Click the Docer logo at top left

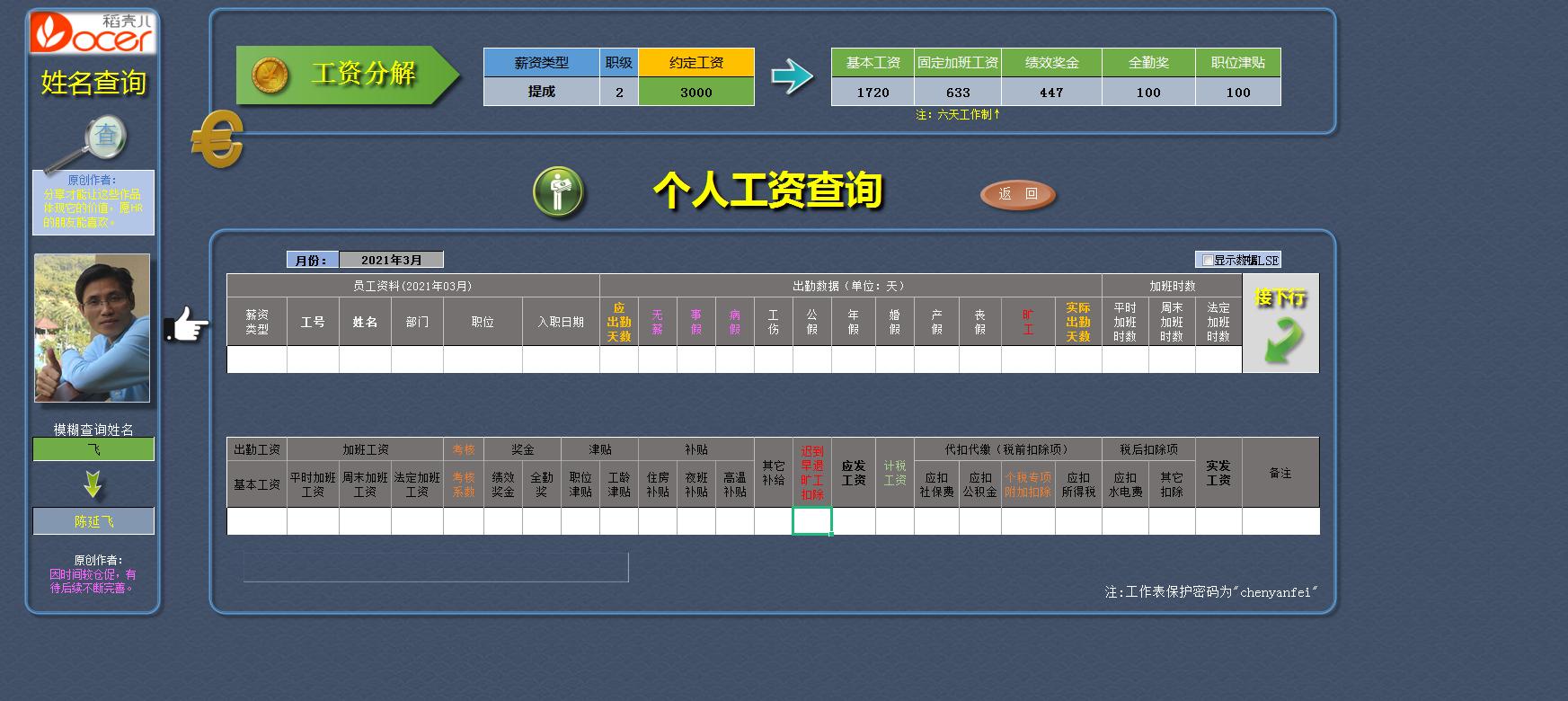93,33
